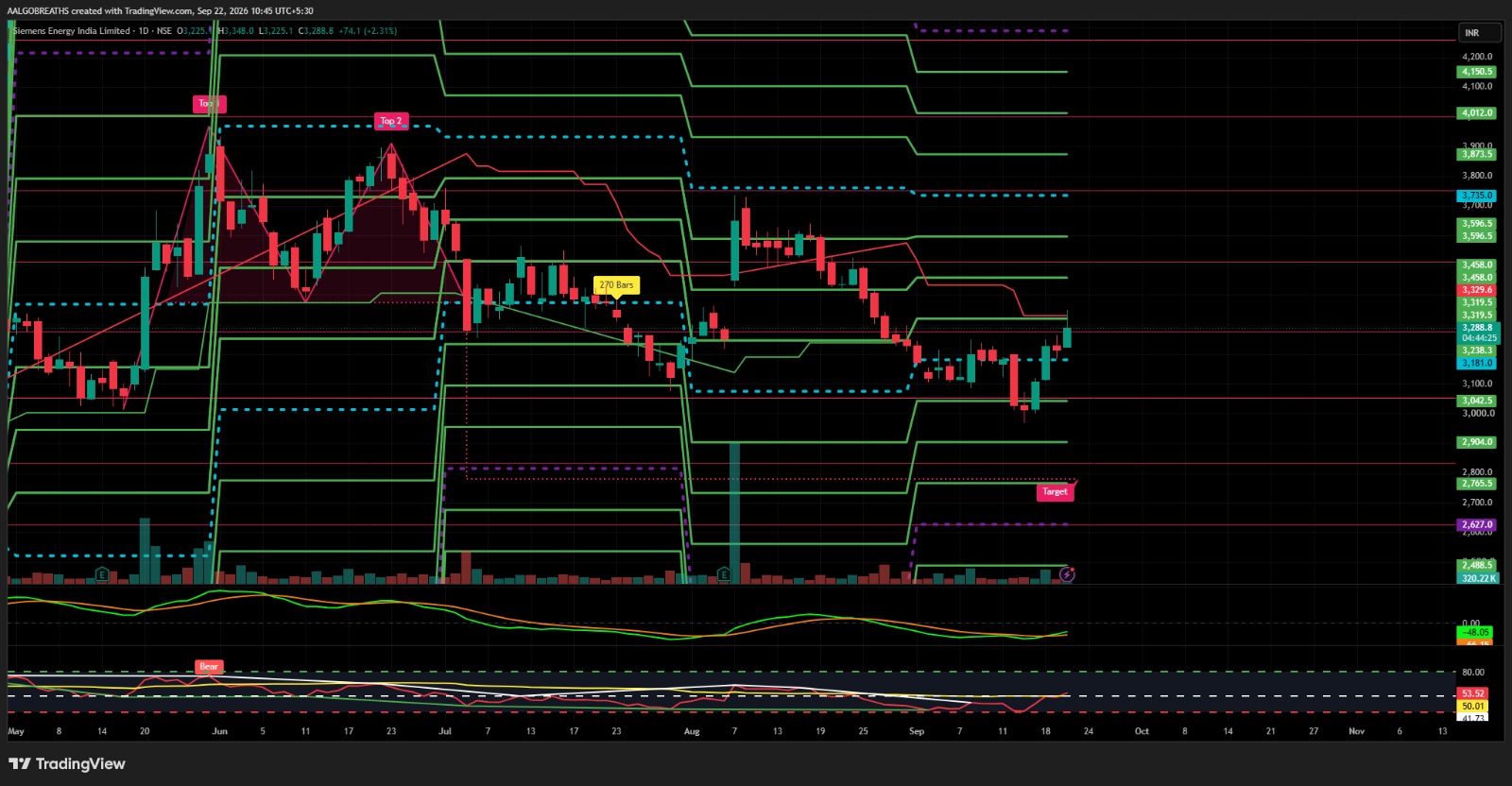Image resolution: width=1512 pixels, height=786 pixels.
Task: Click the purple 2,627.0 price label
Action: 1477,525
